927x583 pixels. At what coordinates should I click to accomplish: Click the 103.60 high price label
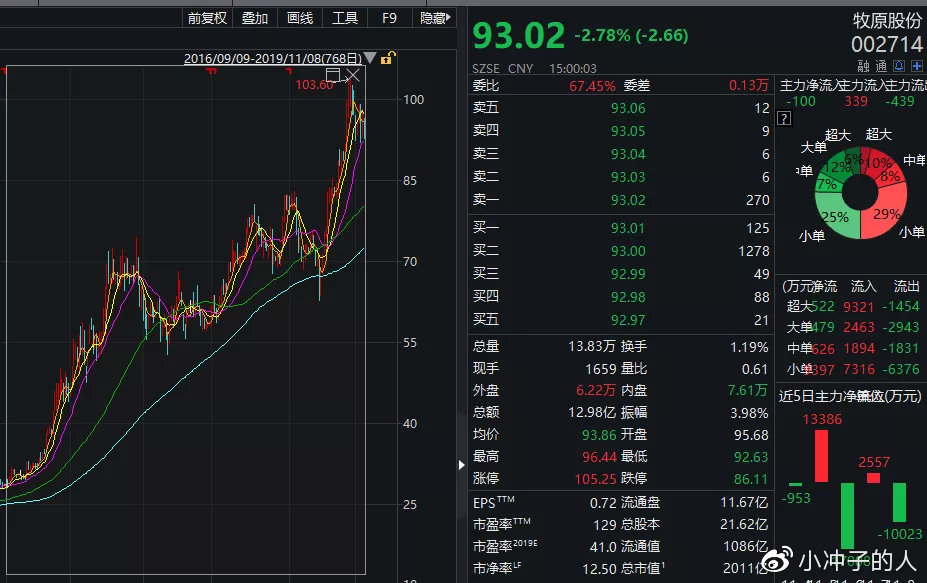(314, 85)
